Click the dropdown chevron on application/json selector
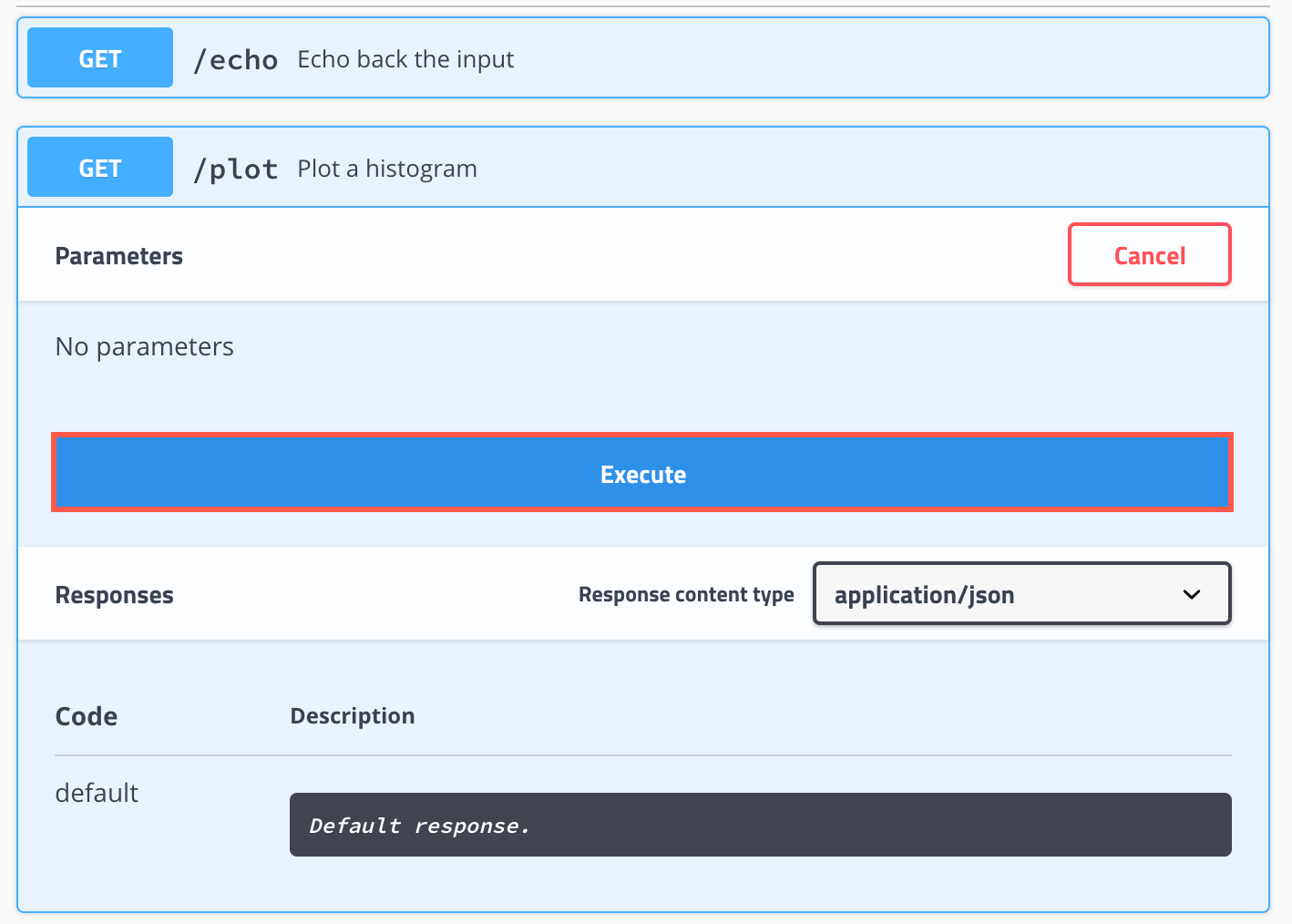Screen dimensions: 1292x924 (1191, 594)
